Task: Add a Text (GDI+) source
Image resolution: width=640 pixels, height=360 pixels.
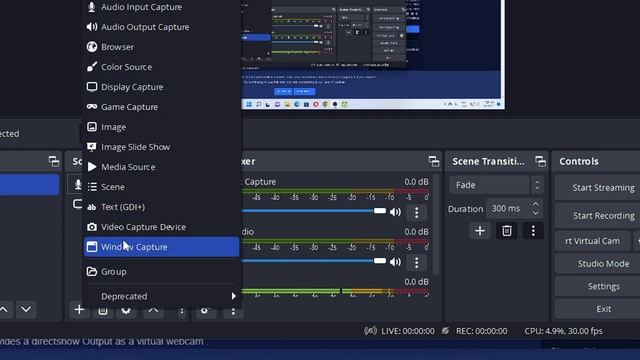Action: pyautogui.click(x=162, y=207)
